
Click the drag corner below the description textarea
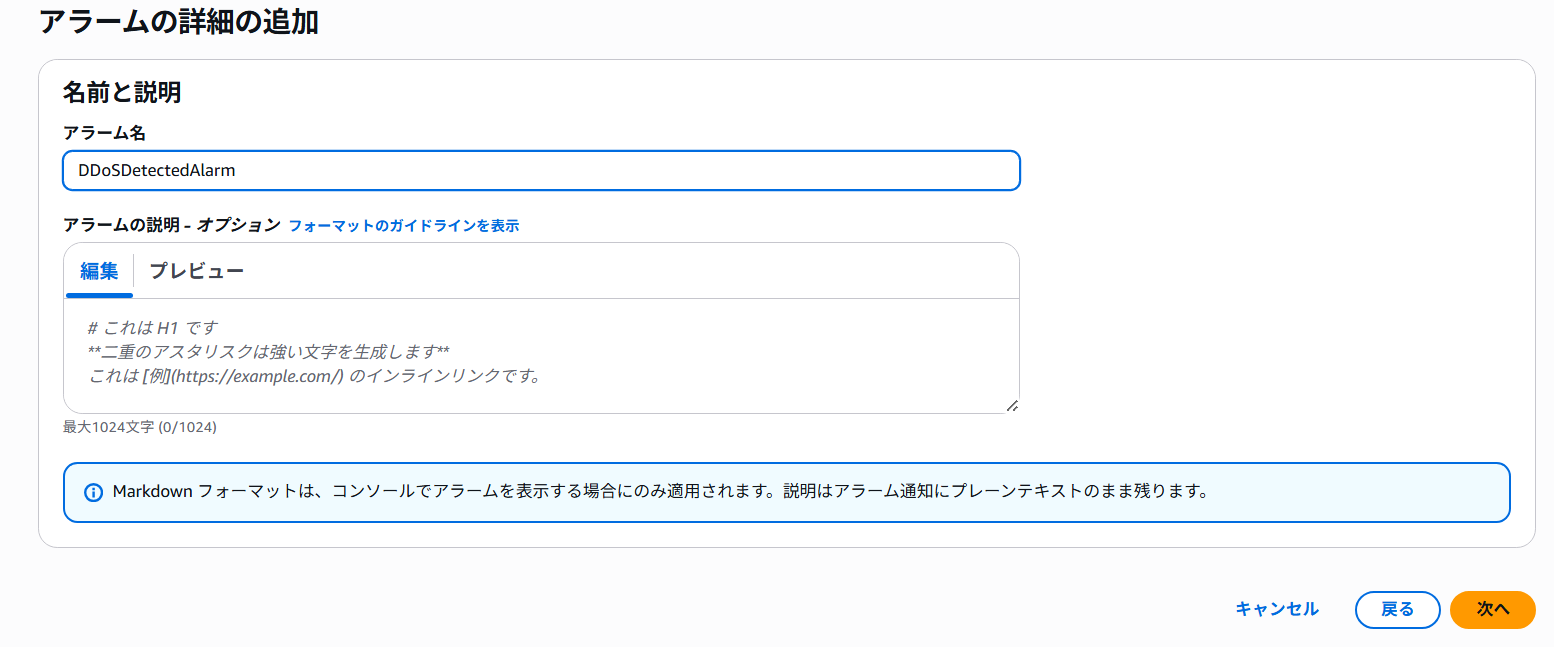click(x=1013, y=406)
